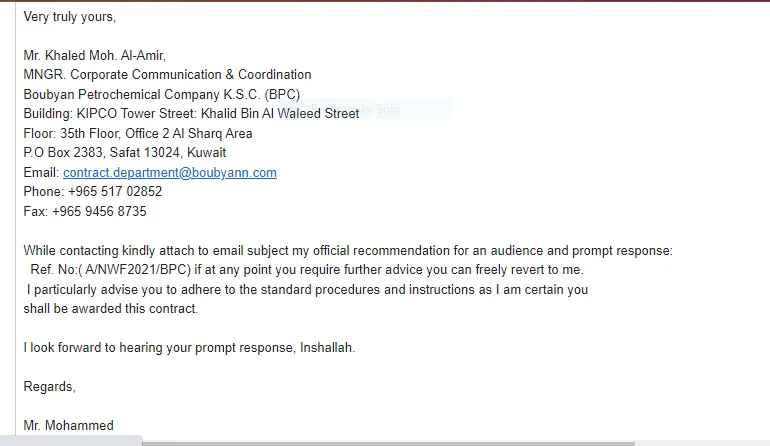Click the "I look forward to hearing" sentence
770x446 pixels.
[x=189, y=348]
